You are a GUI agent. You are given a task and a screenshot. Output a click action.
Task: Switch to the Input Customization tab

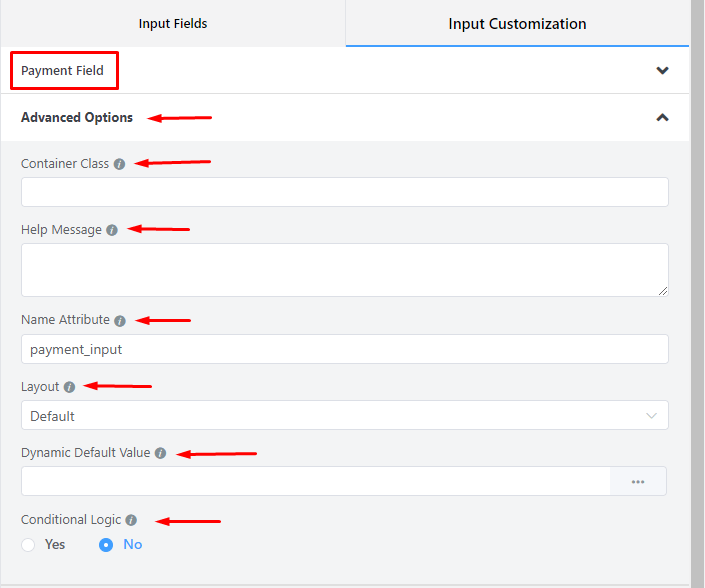517,23
